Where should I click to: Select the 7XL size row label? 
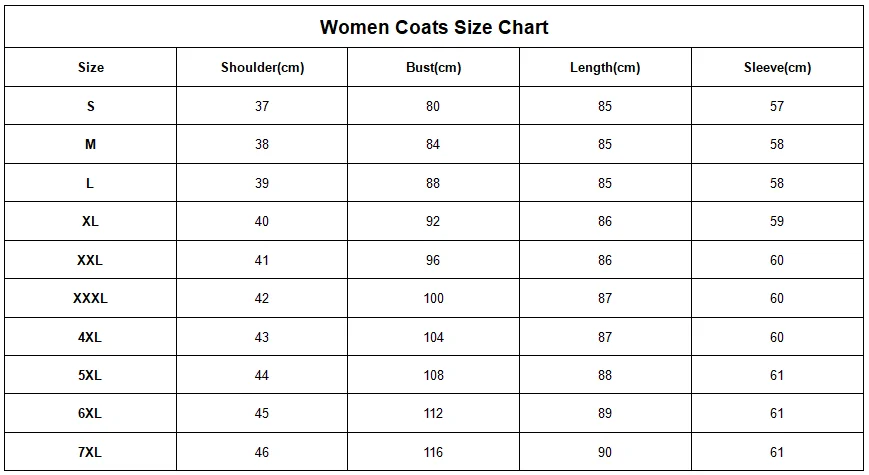tap(90, 452)
